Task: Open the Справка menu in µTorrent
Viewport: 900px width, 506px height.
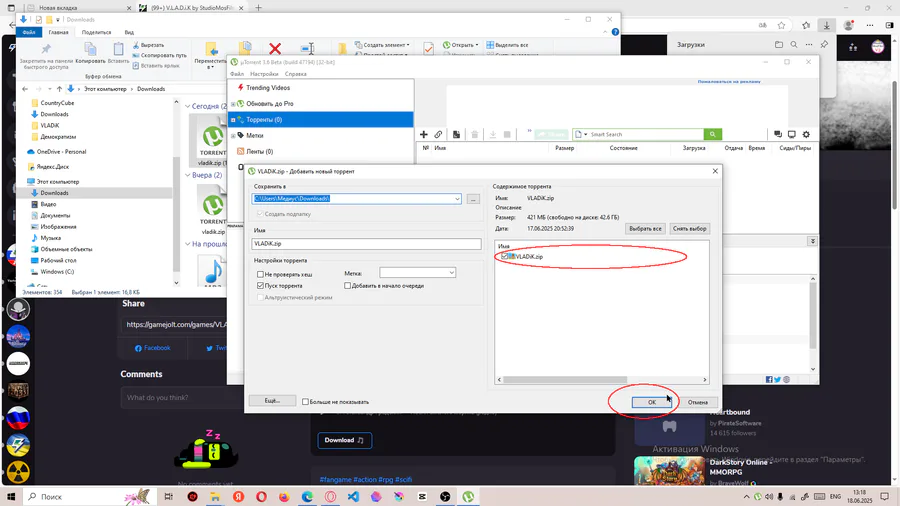Action: (x=296, y=74)
